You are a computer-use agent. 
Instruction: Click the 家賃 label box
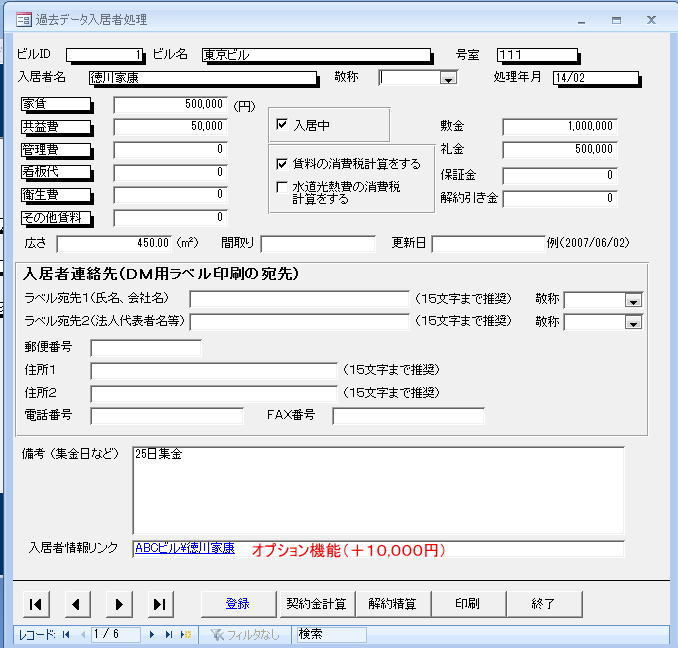coord(56,104)
